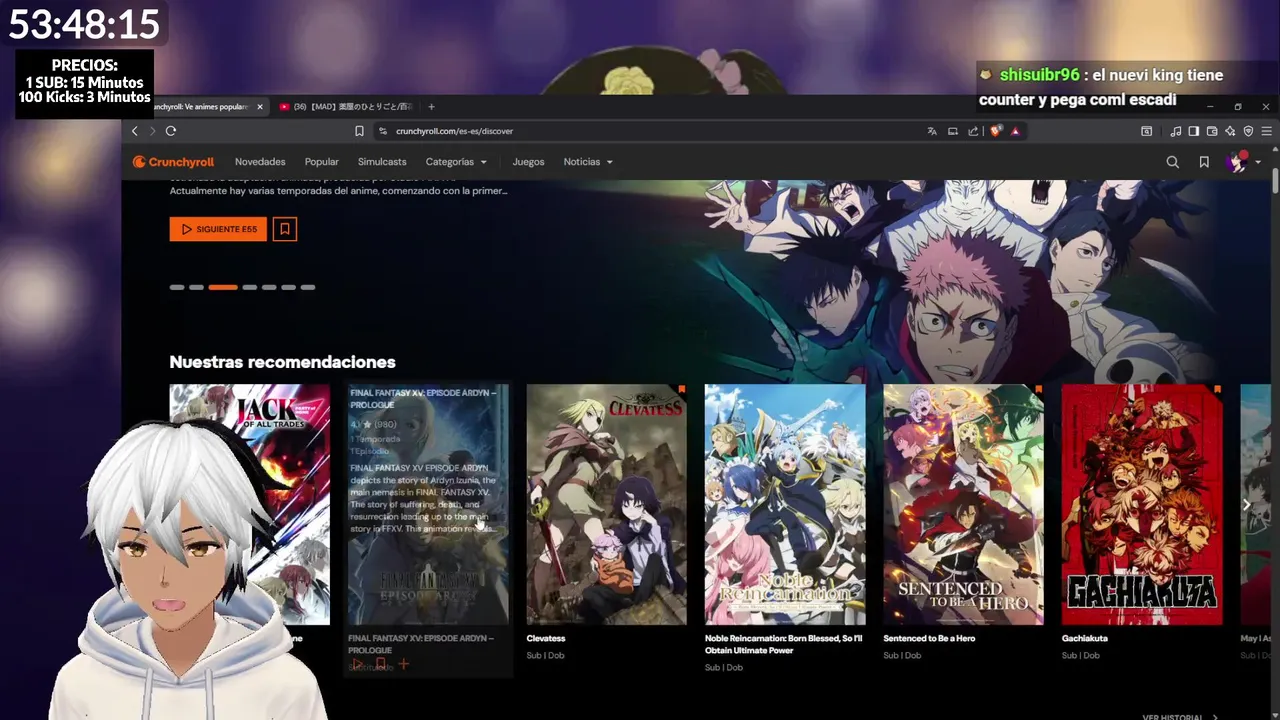This screenshot has width=1280, height=720.
Task: Click the tab search icon in the browser toolbar
Action: click(x=1147, y=131)
